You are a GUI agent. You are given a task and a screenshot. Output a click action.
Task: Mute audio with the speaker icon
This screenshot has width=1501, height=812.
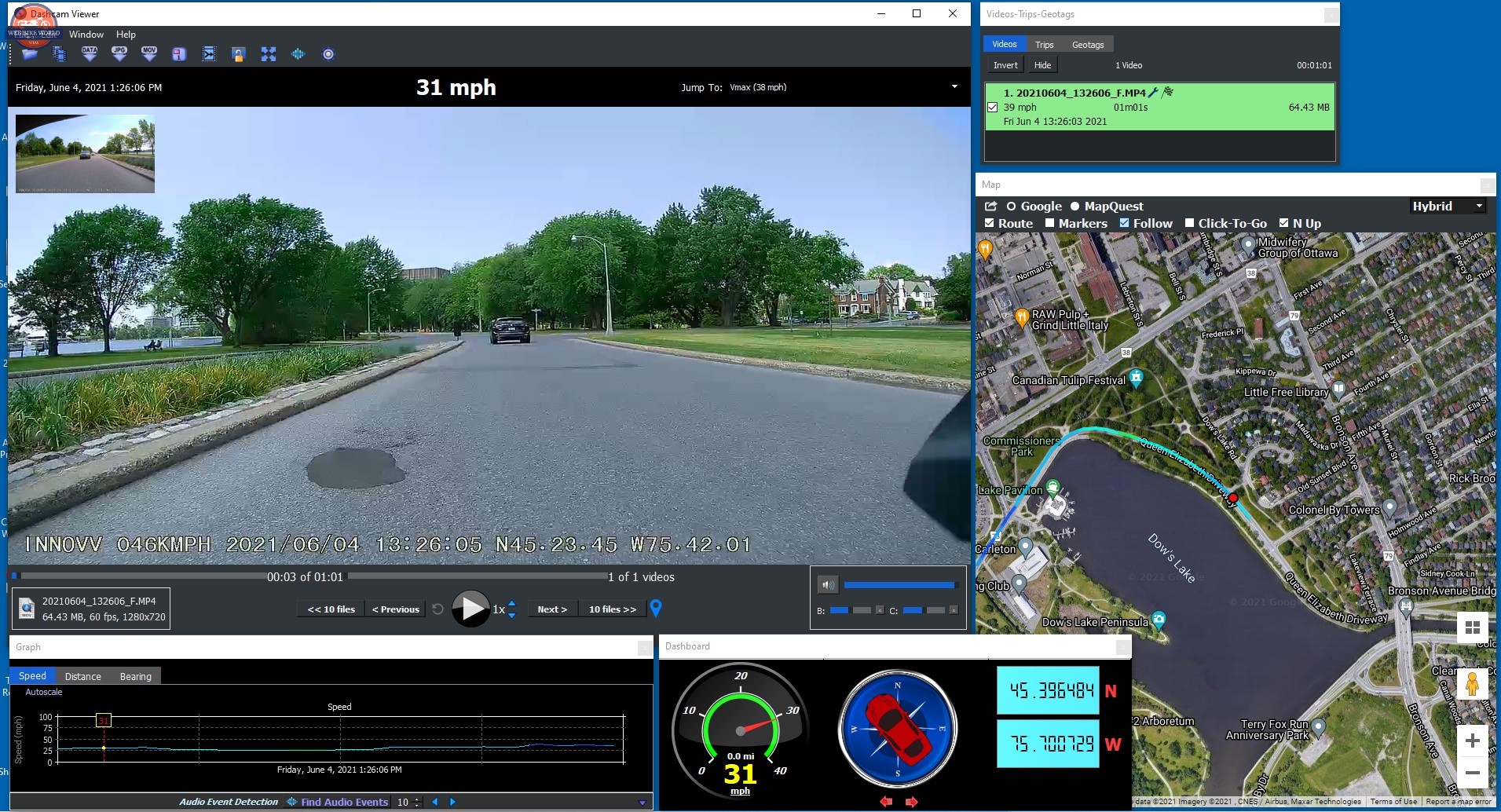click(828, 585)
